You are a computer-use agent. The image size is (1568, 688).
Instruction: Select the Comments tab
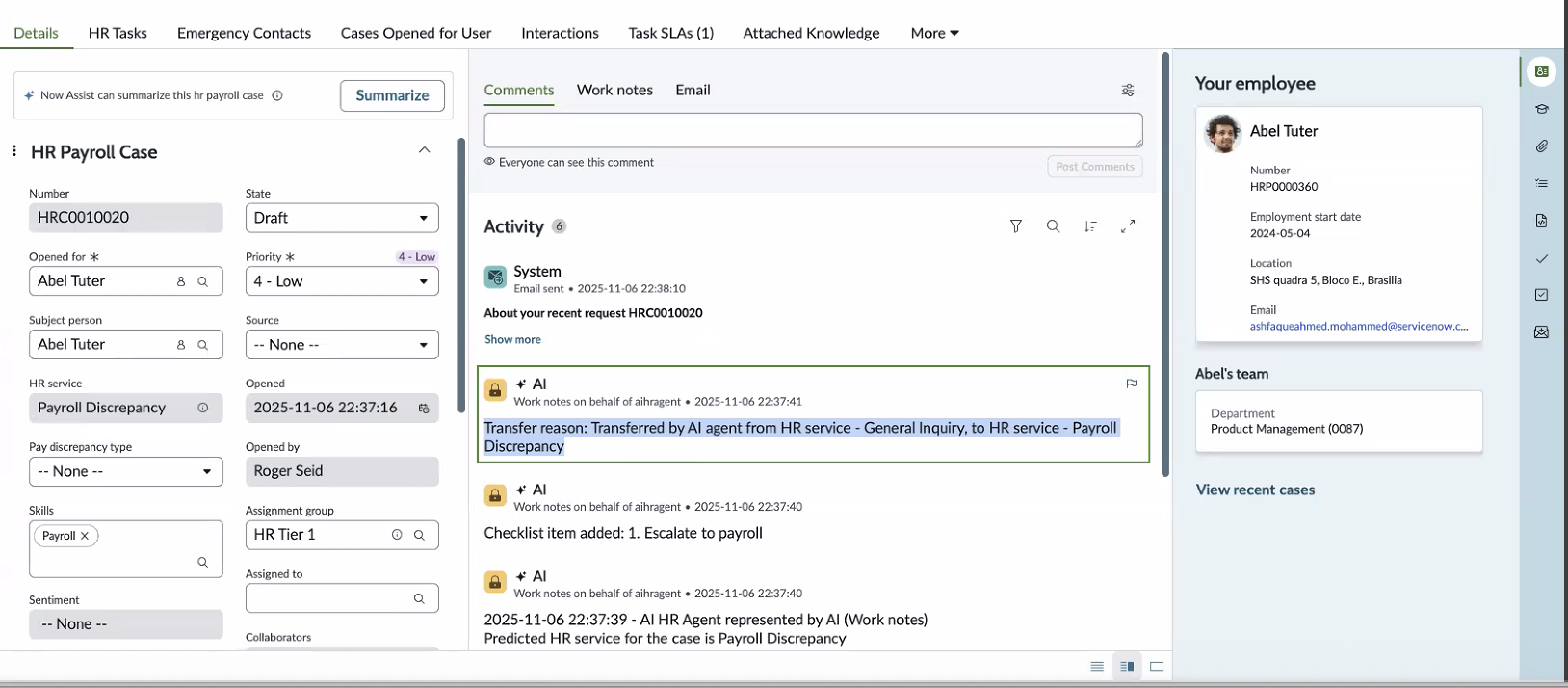pos(519,90)
